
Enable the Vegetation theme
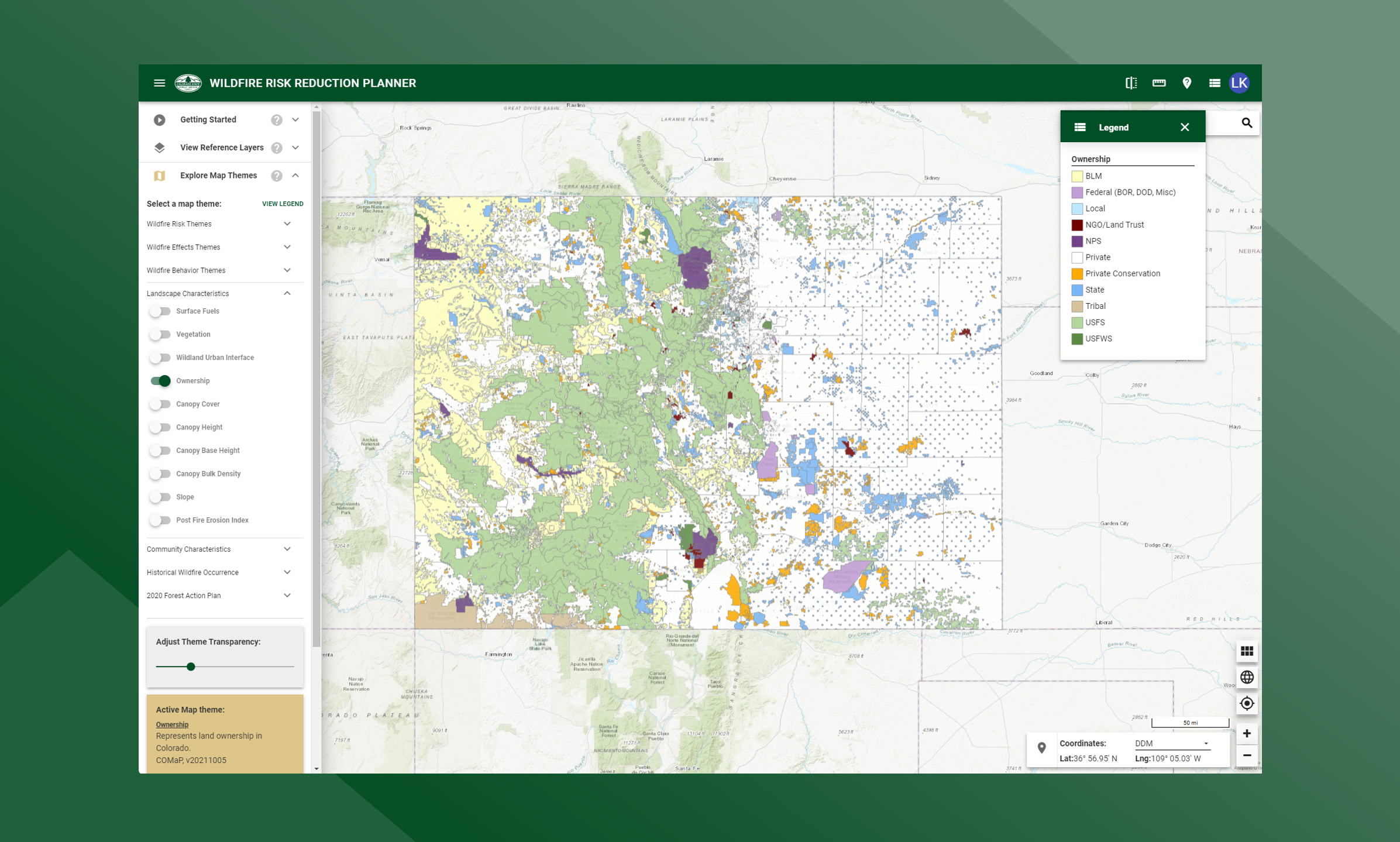(x=160, y=335)
